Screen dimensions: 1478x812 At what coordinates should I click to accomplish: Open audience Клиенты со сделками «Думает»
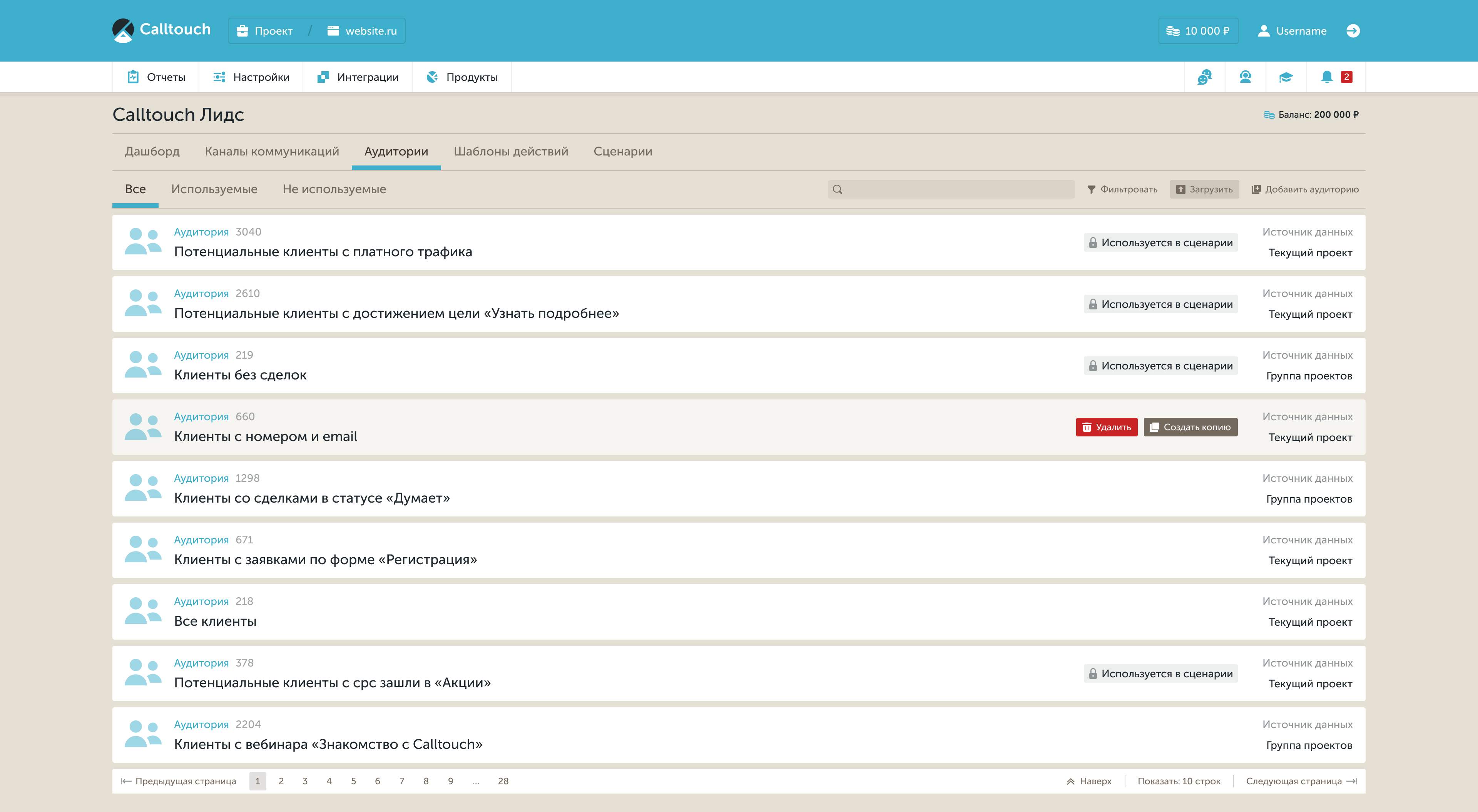coord(312,498)
